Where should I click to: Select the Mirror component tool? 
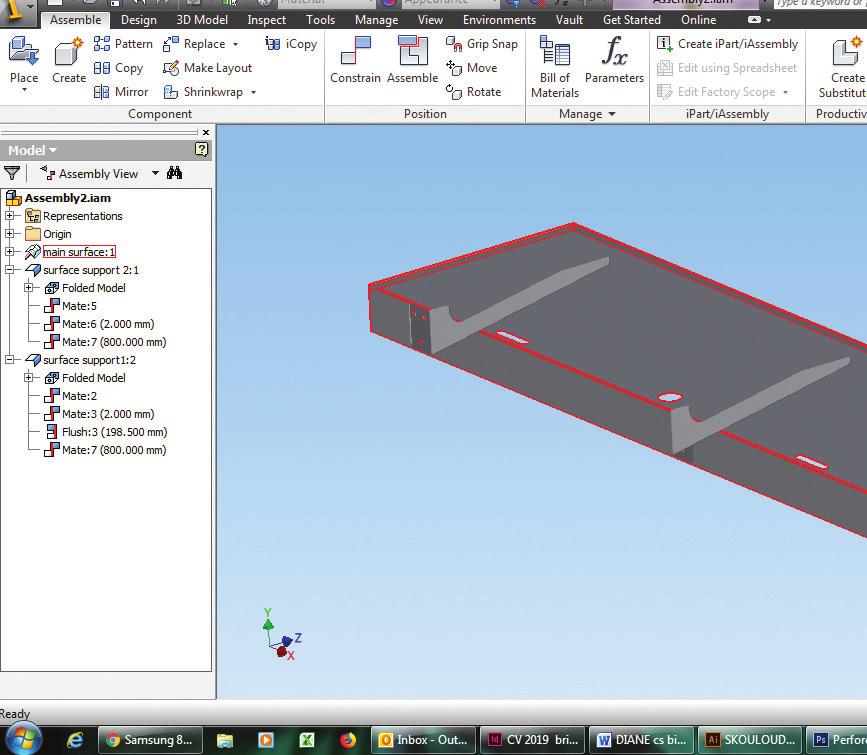pyautogui.click(x=121, y=92)
